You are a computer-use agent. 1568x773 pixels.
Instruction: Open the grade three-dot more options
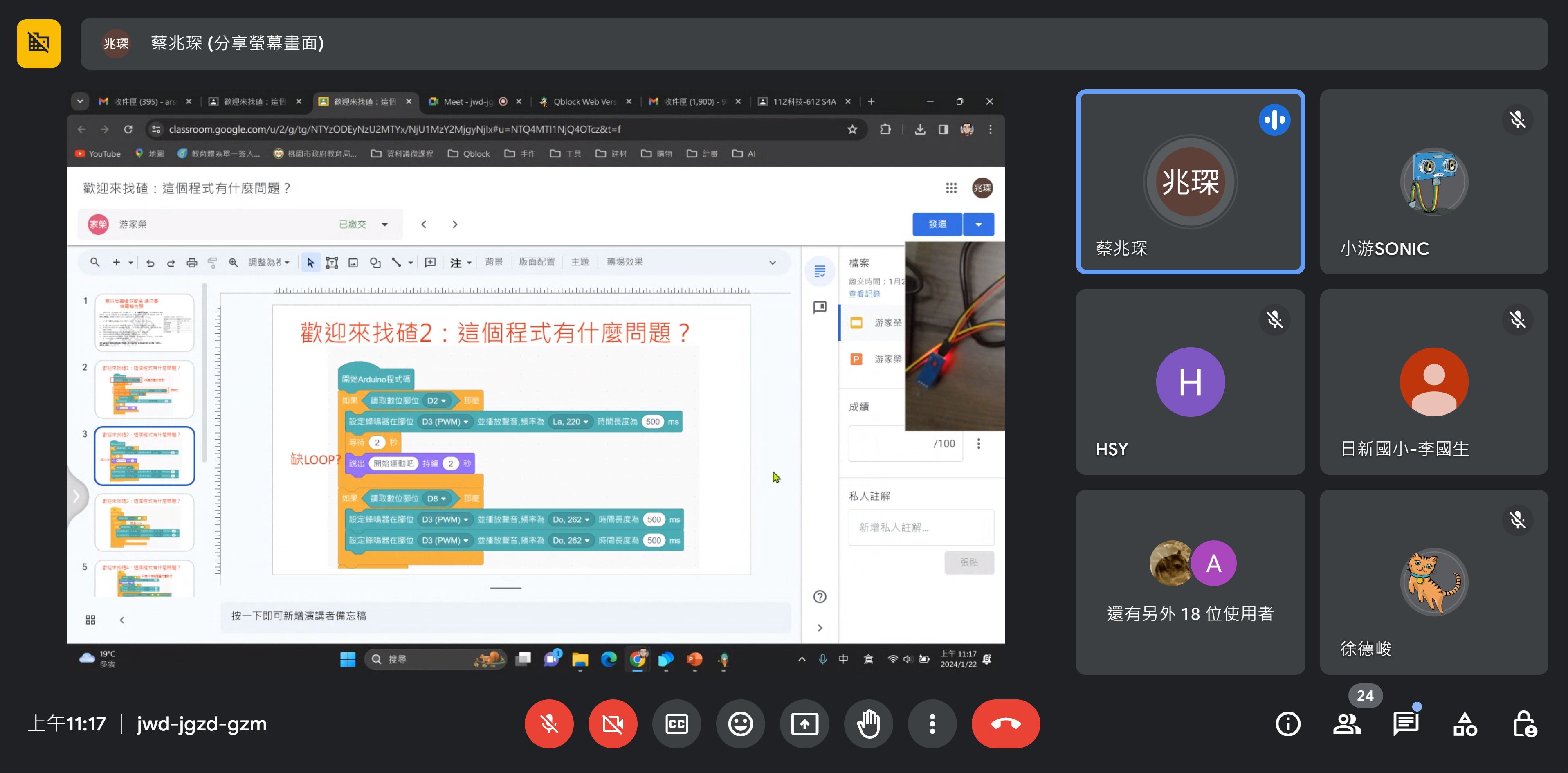coord(978,444)
